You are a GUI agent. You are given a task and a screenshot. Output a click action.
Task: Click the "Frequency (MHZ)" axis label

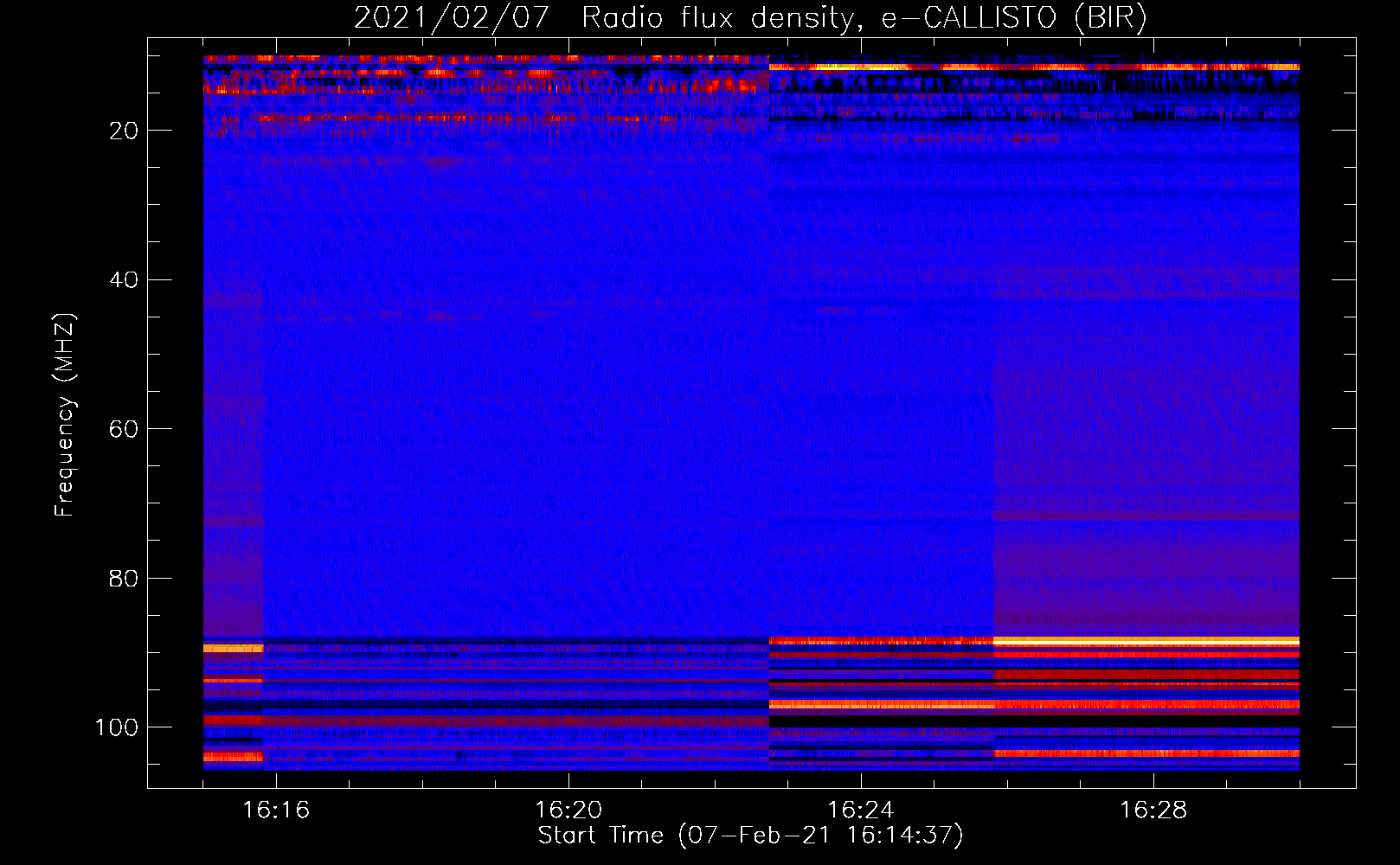[66, 415]
